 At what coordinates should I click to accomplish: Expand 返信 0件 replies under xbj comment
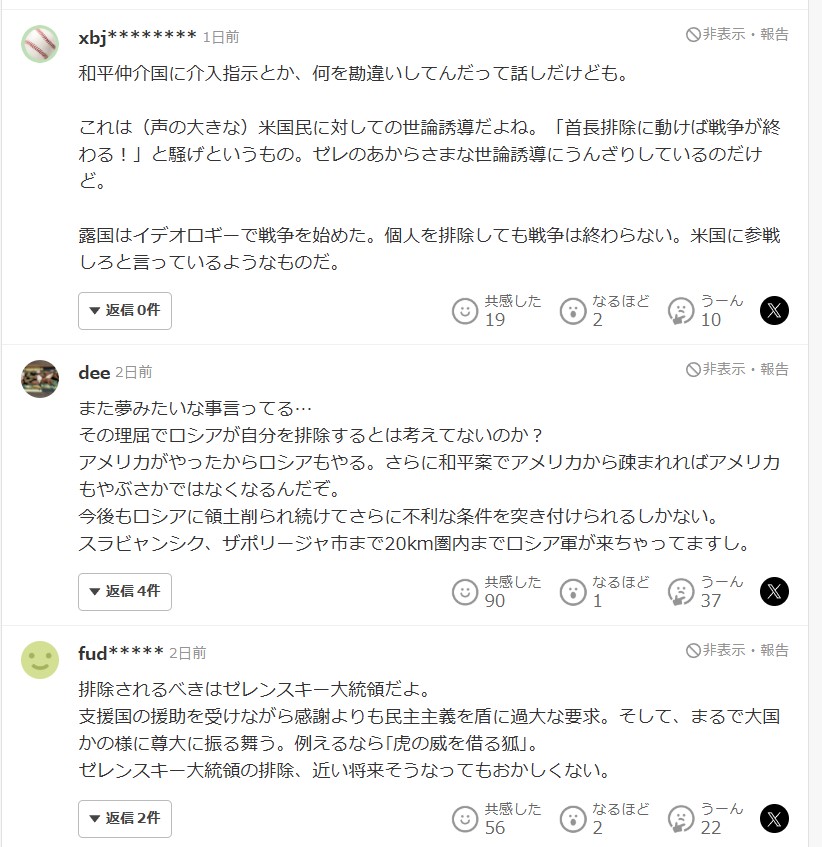125,311
